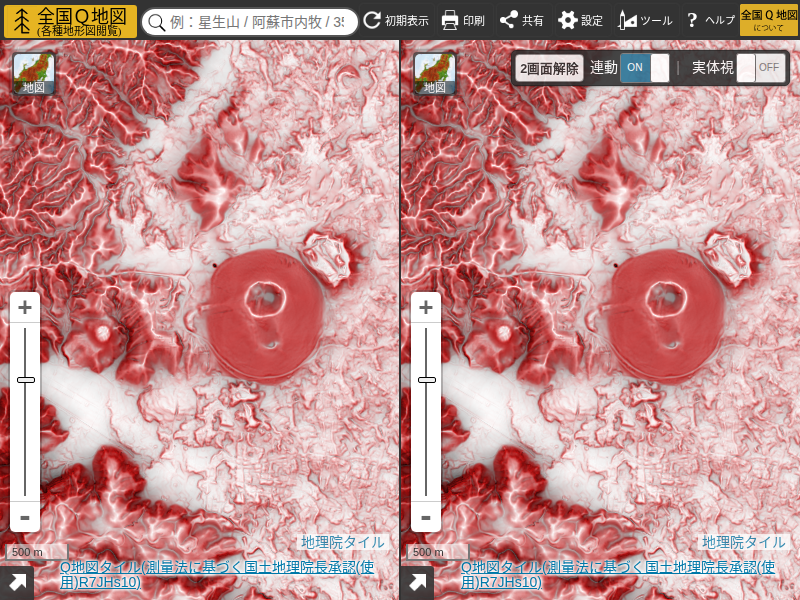This screenshot has height=600, width=800.
Task: Open 地理院タイル link on left map
Action: (342, 542)
